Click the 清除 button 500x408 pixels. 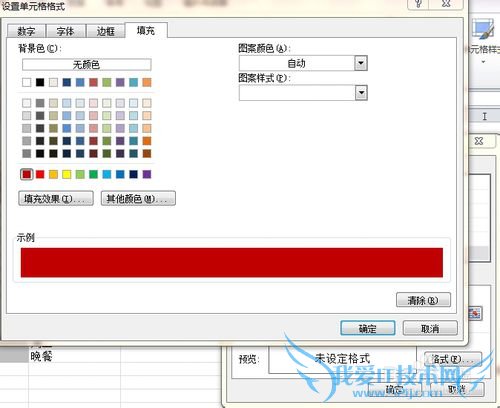[x=423, y=300]
